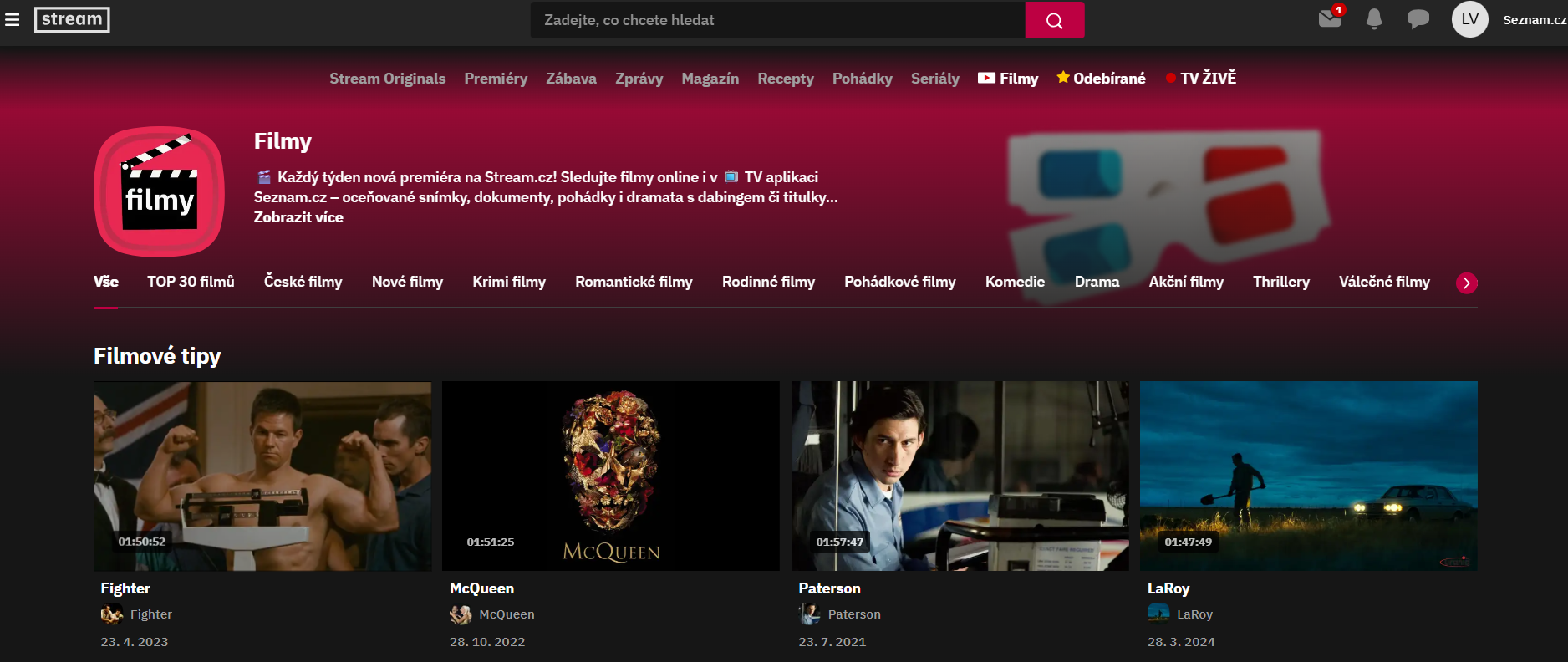Switch to TOP 30 filmů tab
Image resolution: width=1568 pixels, height=662 pixels.
pos(191,282)
